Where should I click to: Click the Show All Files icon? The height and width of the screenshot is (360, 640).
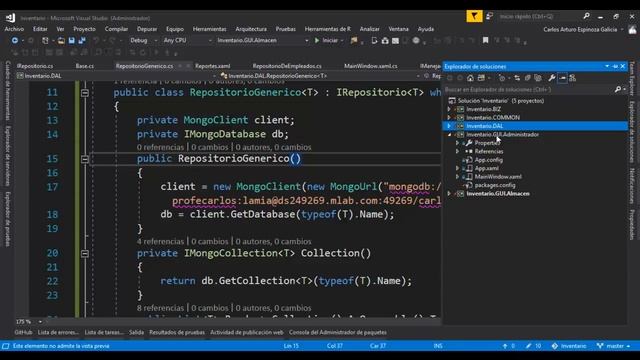tap(538, 78)
